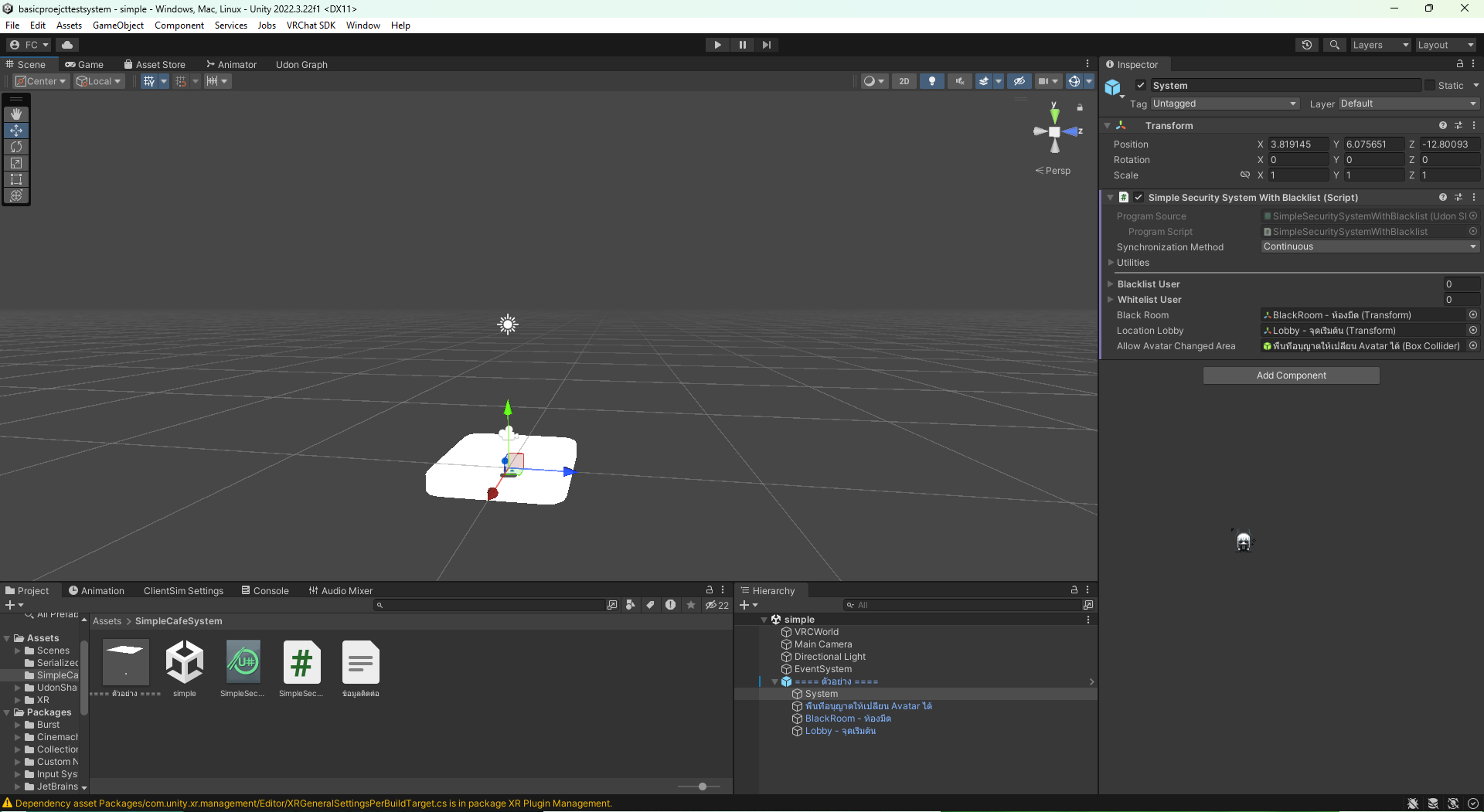The width and height of the screenshot is (1484, 812).
Task: Toggle 2D scene view mode
Action: (x=904, y=81)
